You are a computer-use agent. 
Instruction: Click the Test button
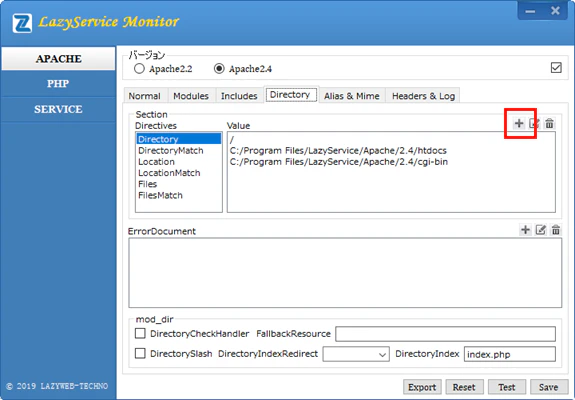(507, 387)
